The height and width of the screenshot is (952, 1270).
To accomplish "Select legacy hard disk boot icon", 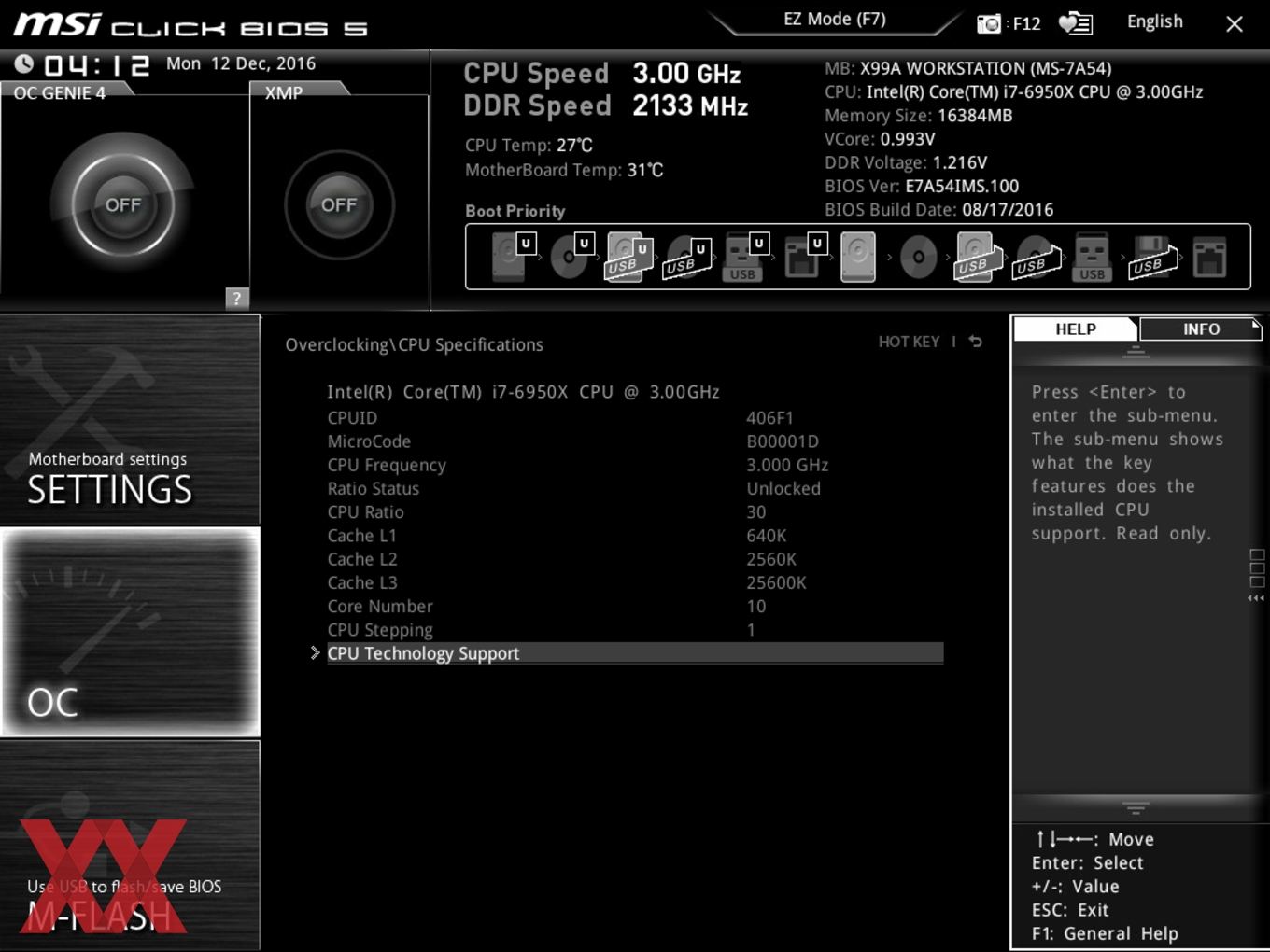I will pos(858,257).
